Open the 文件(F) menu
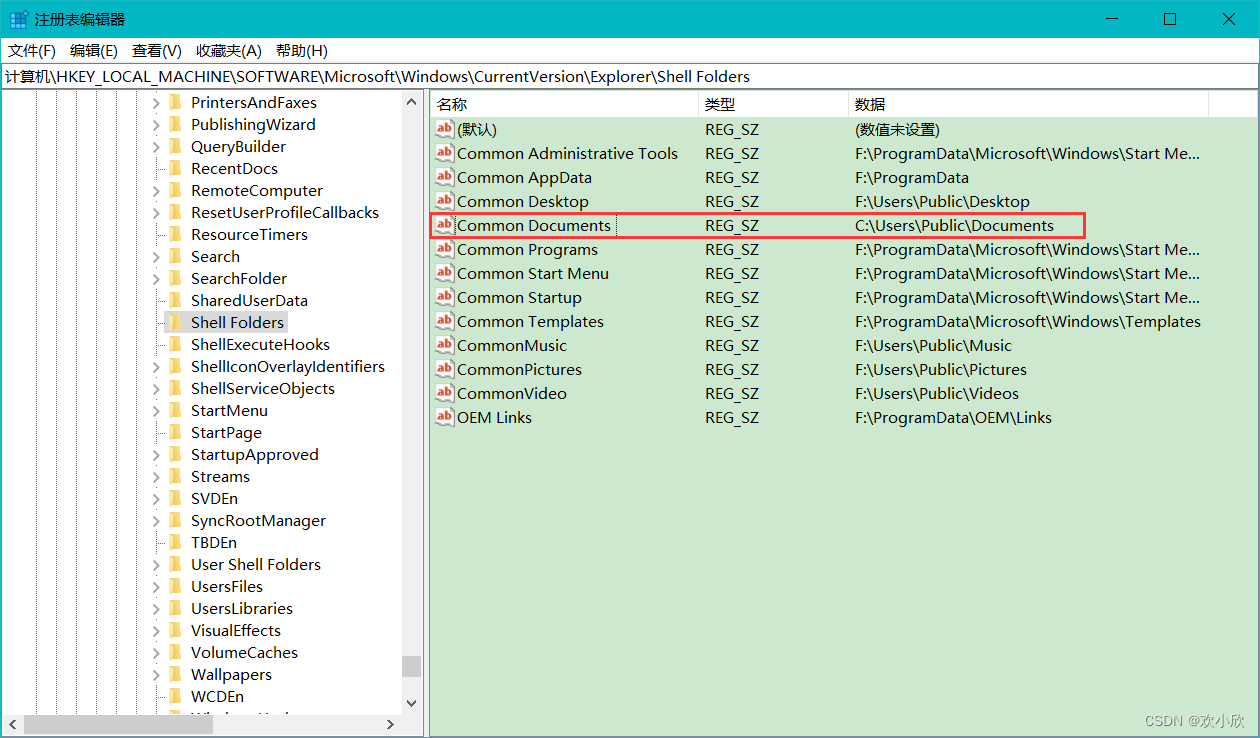 click(x=32, y=50)
